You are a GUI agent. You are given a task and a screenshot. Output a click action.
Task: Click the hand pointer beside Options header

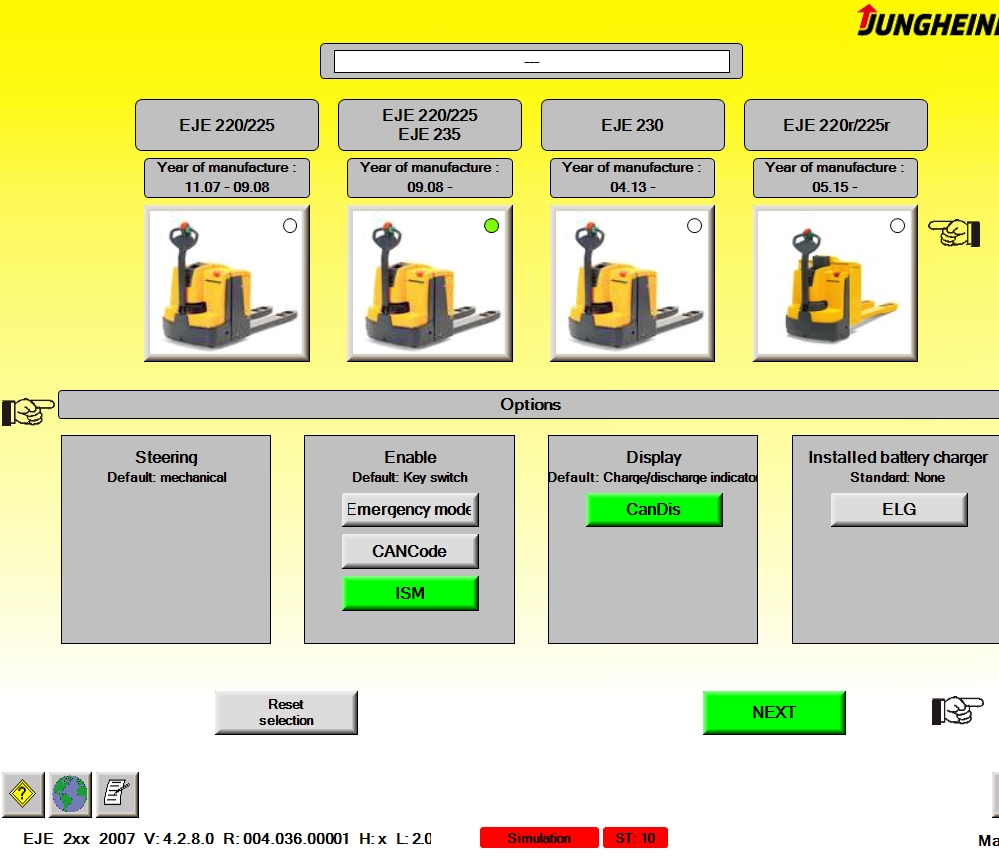pos(28,410)
